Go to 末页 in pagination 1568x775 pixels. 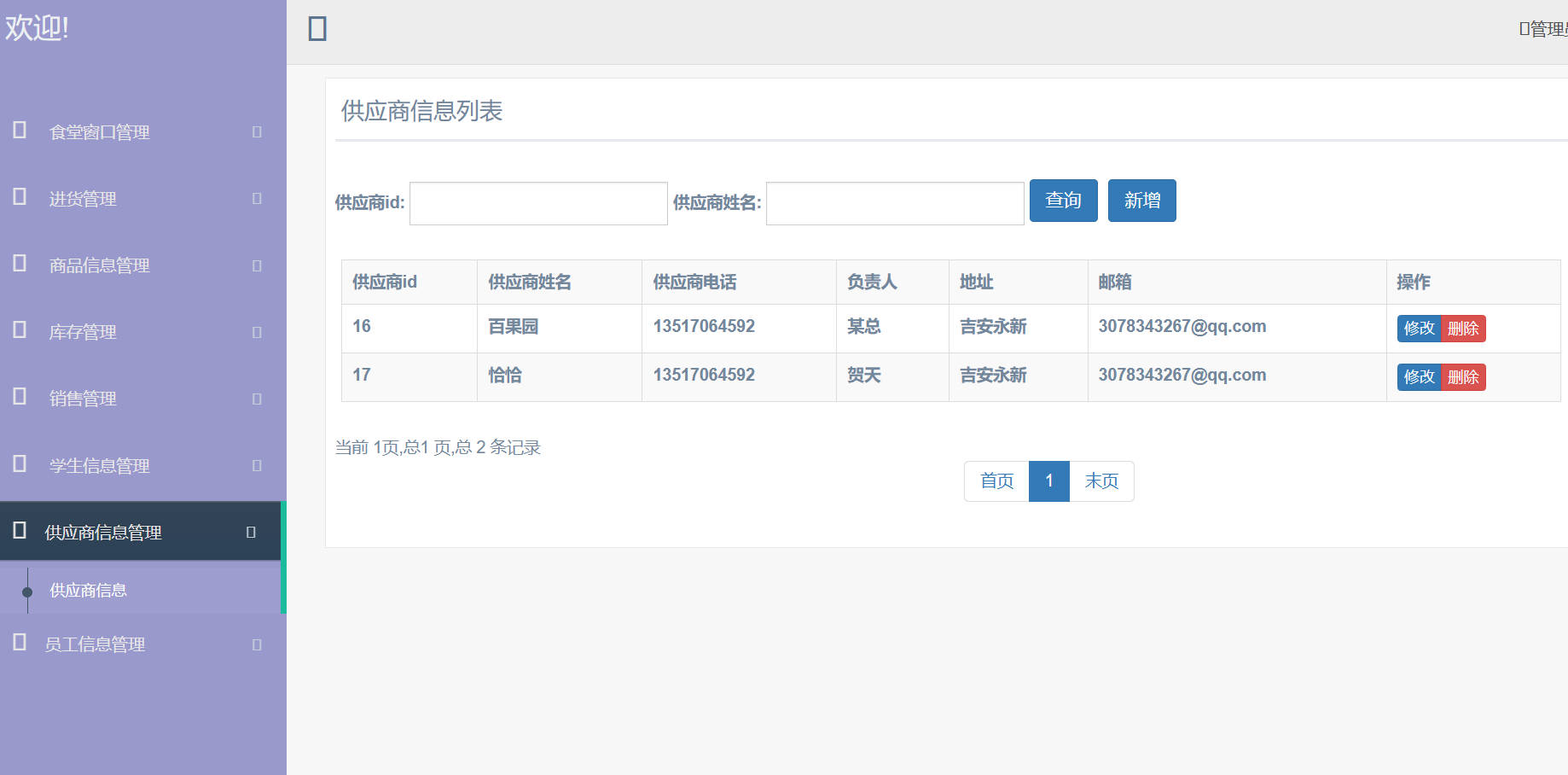(1101, 481)
